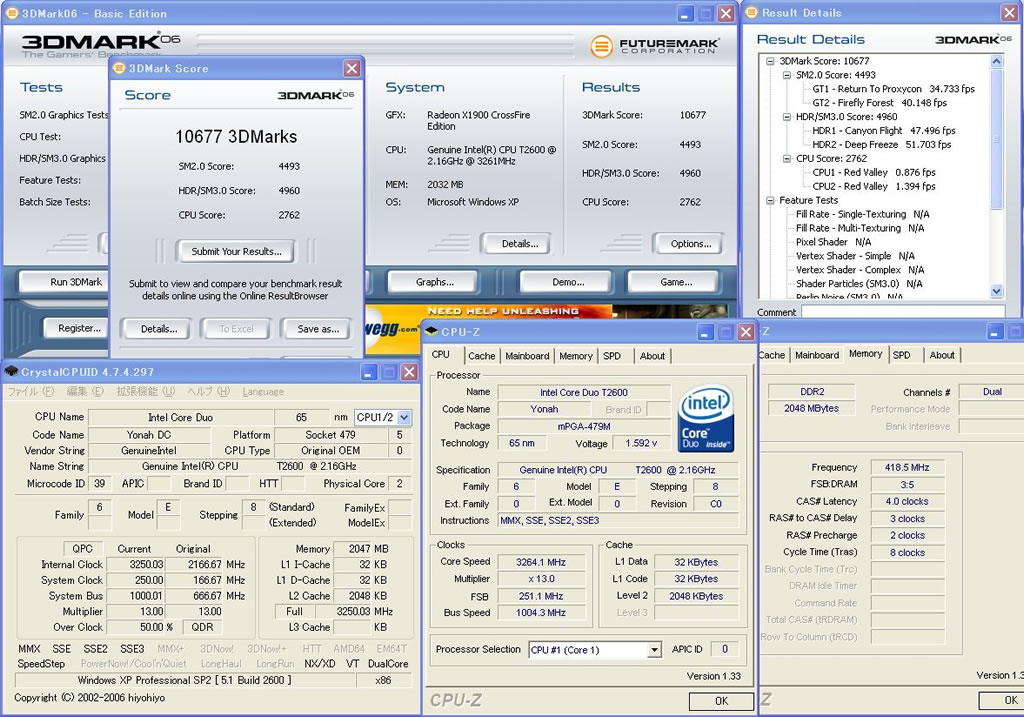Select Pixel Shader N/A row
Viewport: 1024px width, 717px height.
pos(833,242)
